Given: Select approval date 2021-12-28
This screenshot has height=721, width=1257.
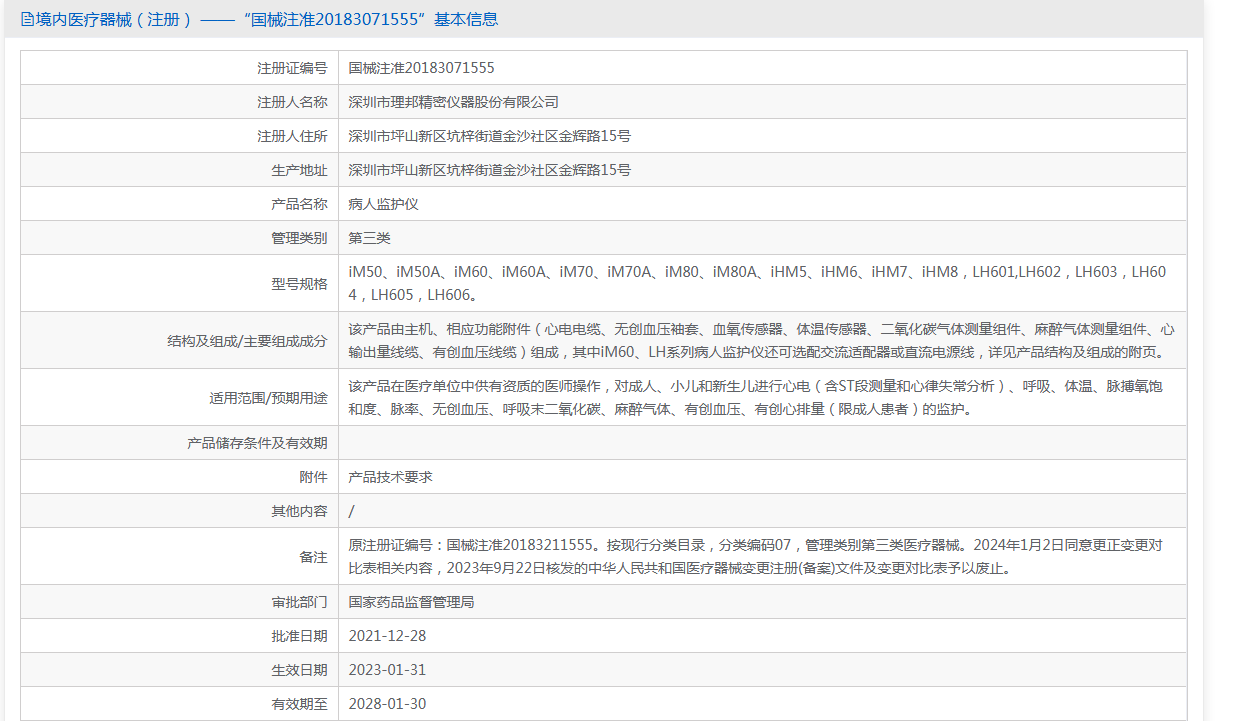Looking at the screenshot, I should [387, 636].
